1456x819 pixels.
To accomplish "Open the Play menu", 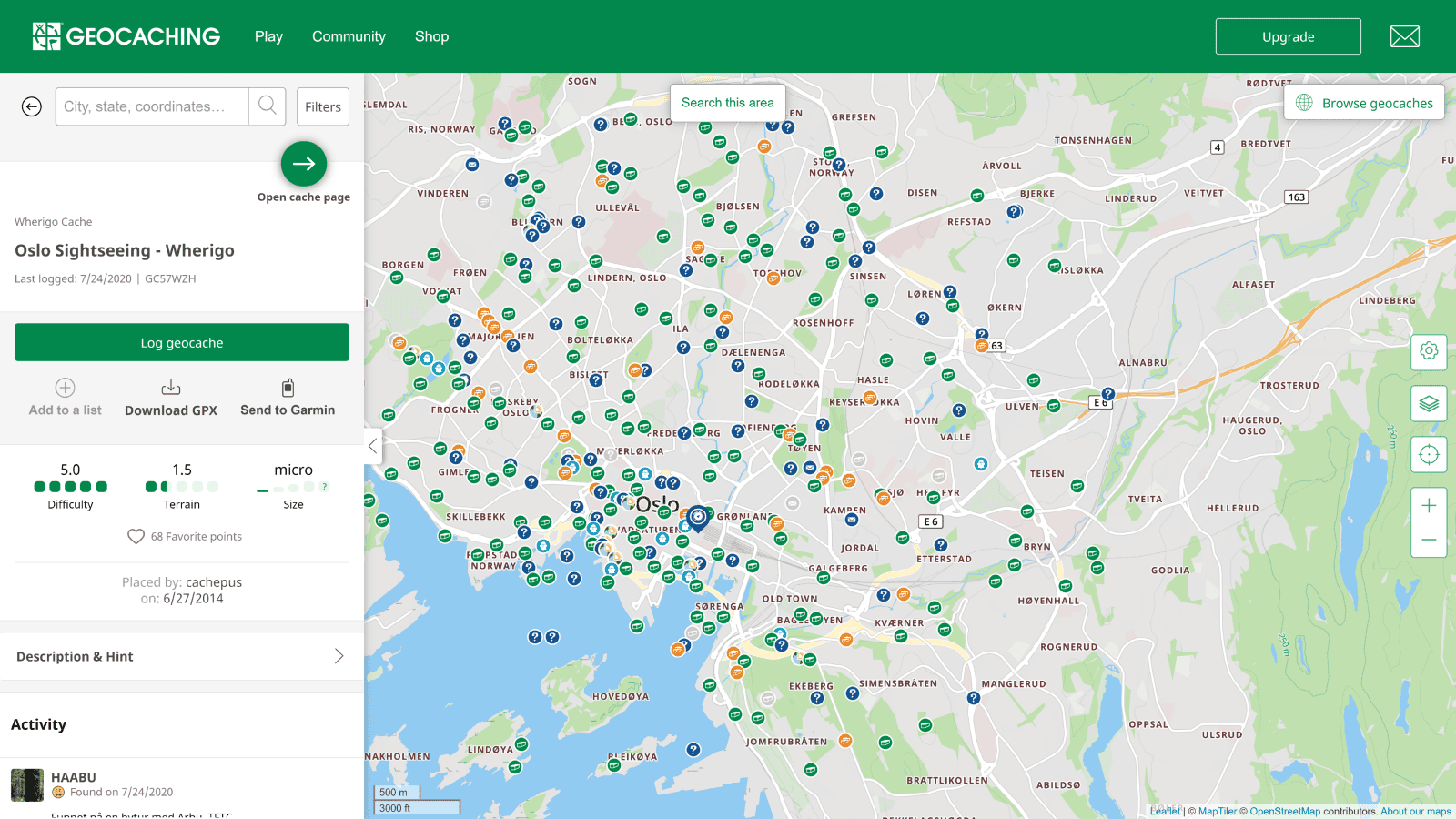I will point(268,36).
